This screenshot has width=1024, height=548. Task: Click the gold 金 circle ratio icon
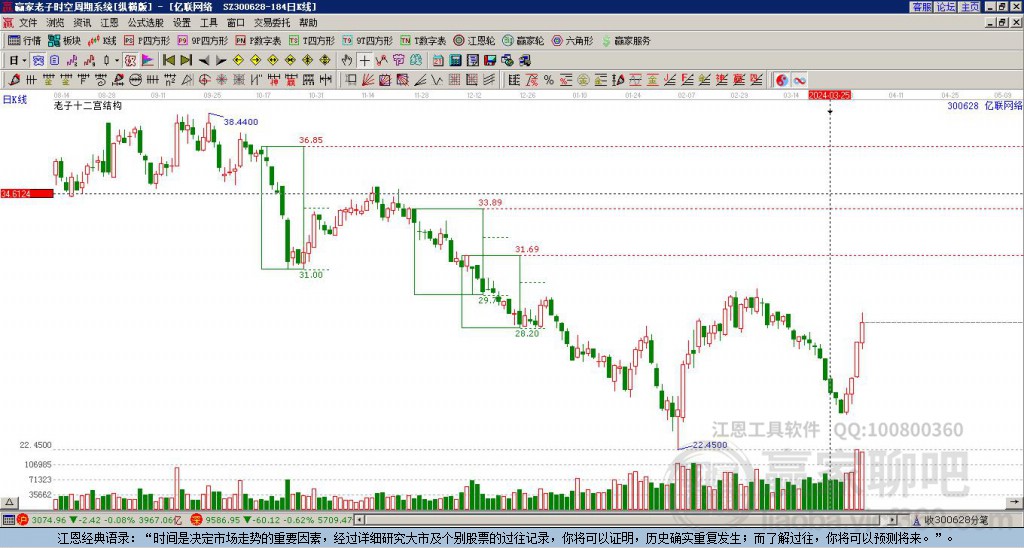[583, 80]
